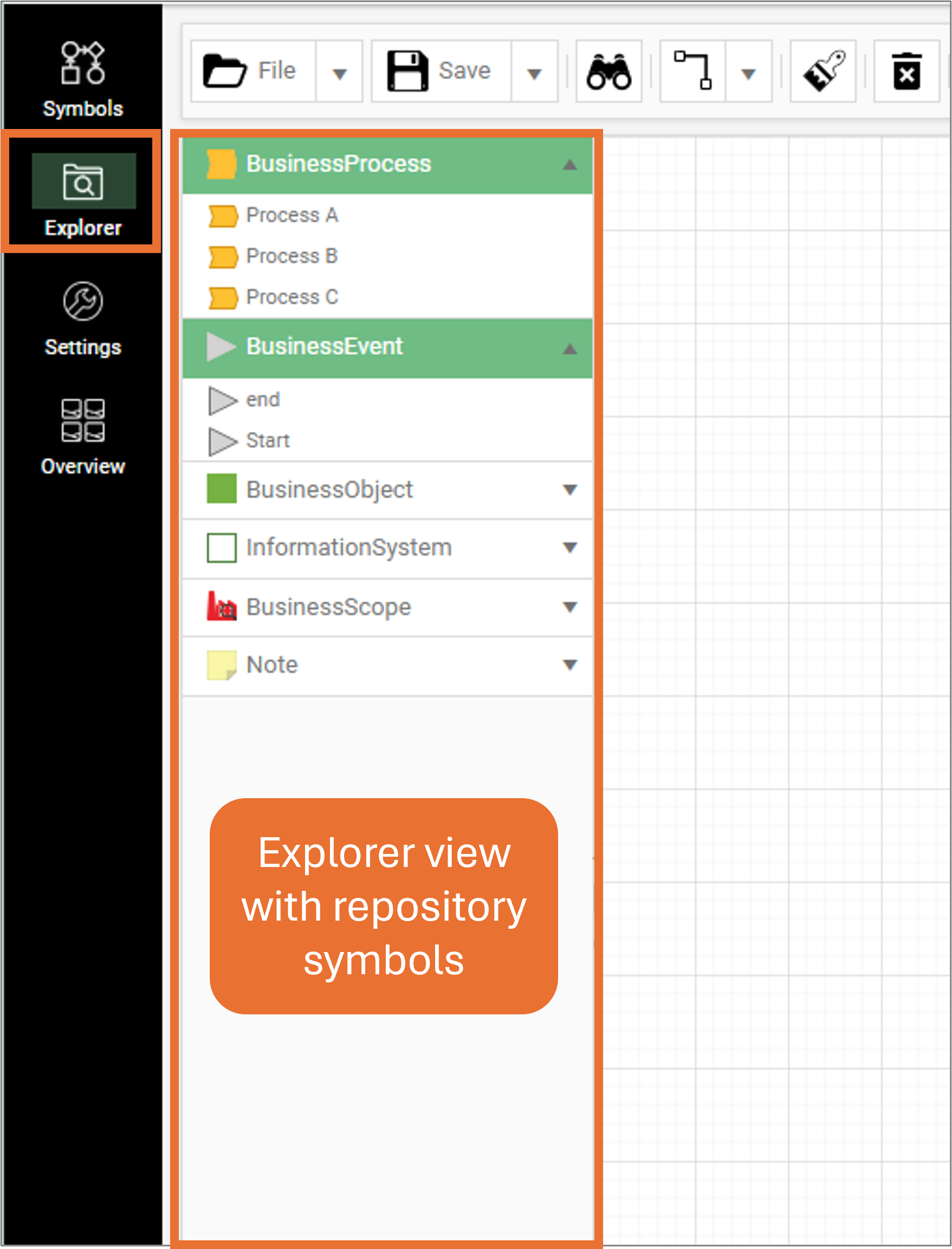Screen dimensions: 952x1249
Task: Collapse the BusinessProcess category
Action: point(570,164)
